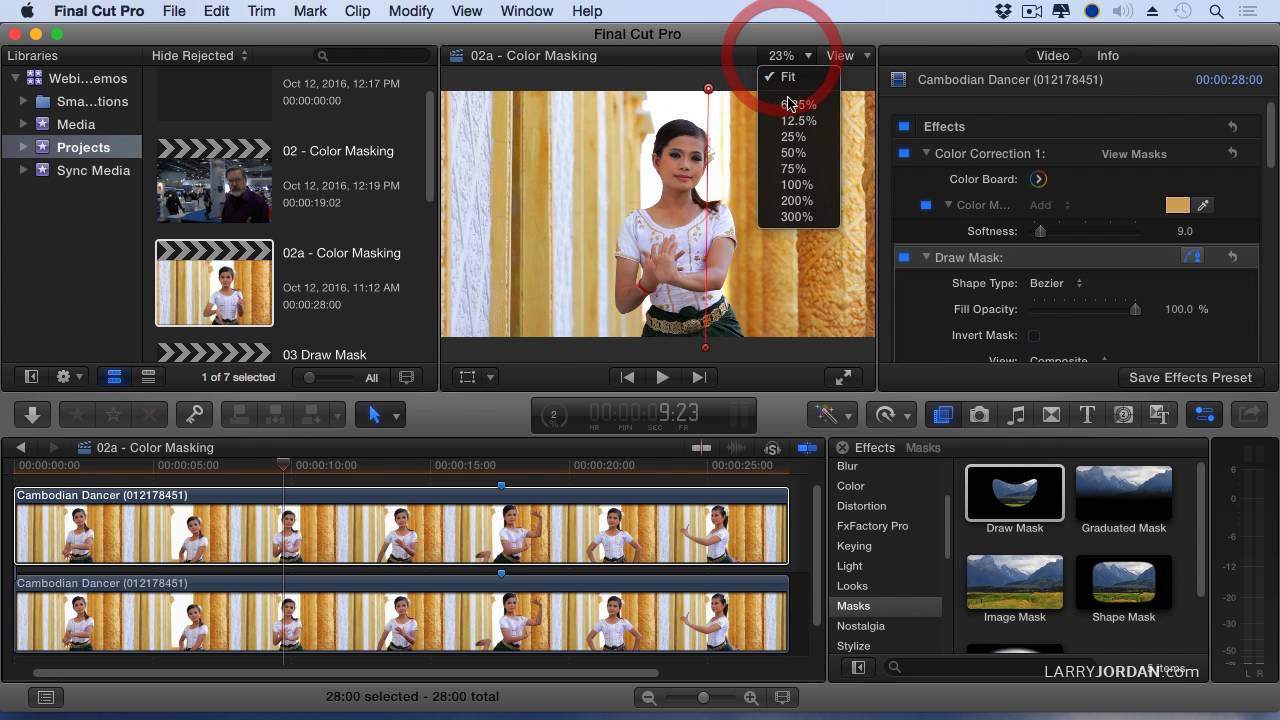Click the Color Mask color swatch

1177,205
